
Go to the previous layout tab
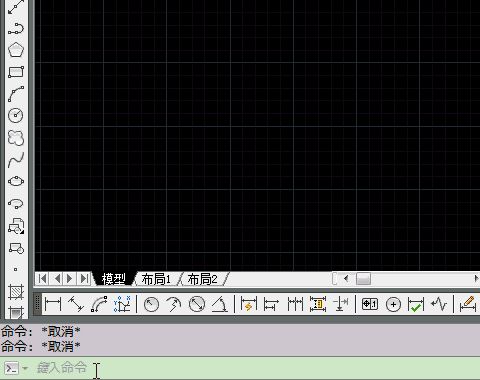pos(56,279)
